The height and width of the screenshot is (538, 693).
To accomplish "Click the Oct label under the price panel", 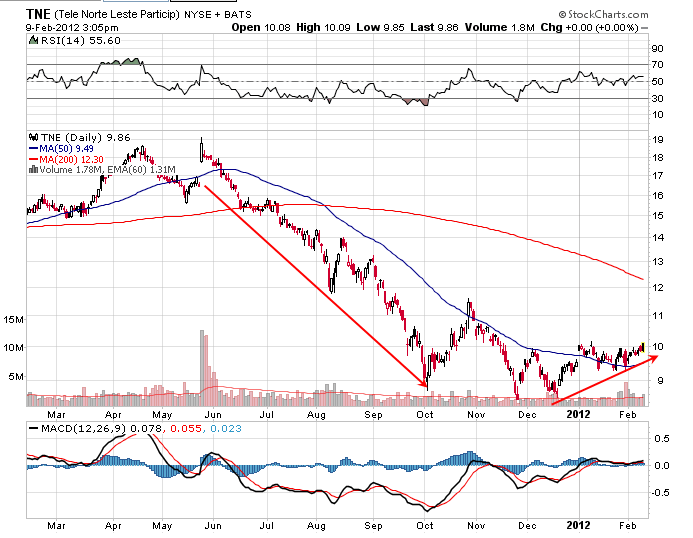I will tap(425, 415).
